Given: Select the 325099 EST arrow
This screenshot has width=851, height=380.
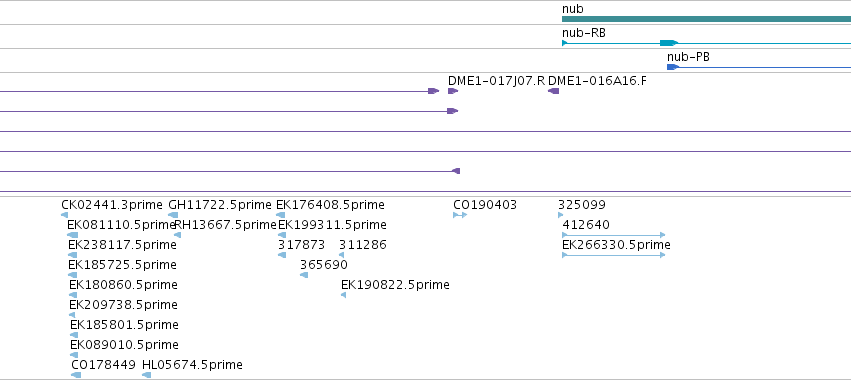Looking at the screenshot, I should pyautogui.click(x=561, y=215).
